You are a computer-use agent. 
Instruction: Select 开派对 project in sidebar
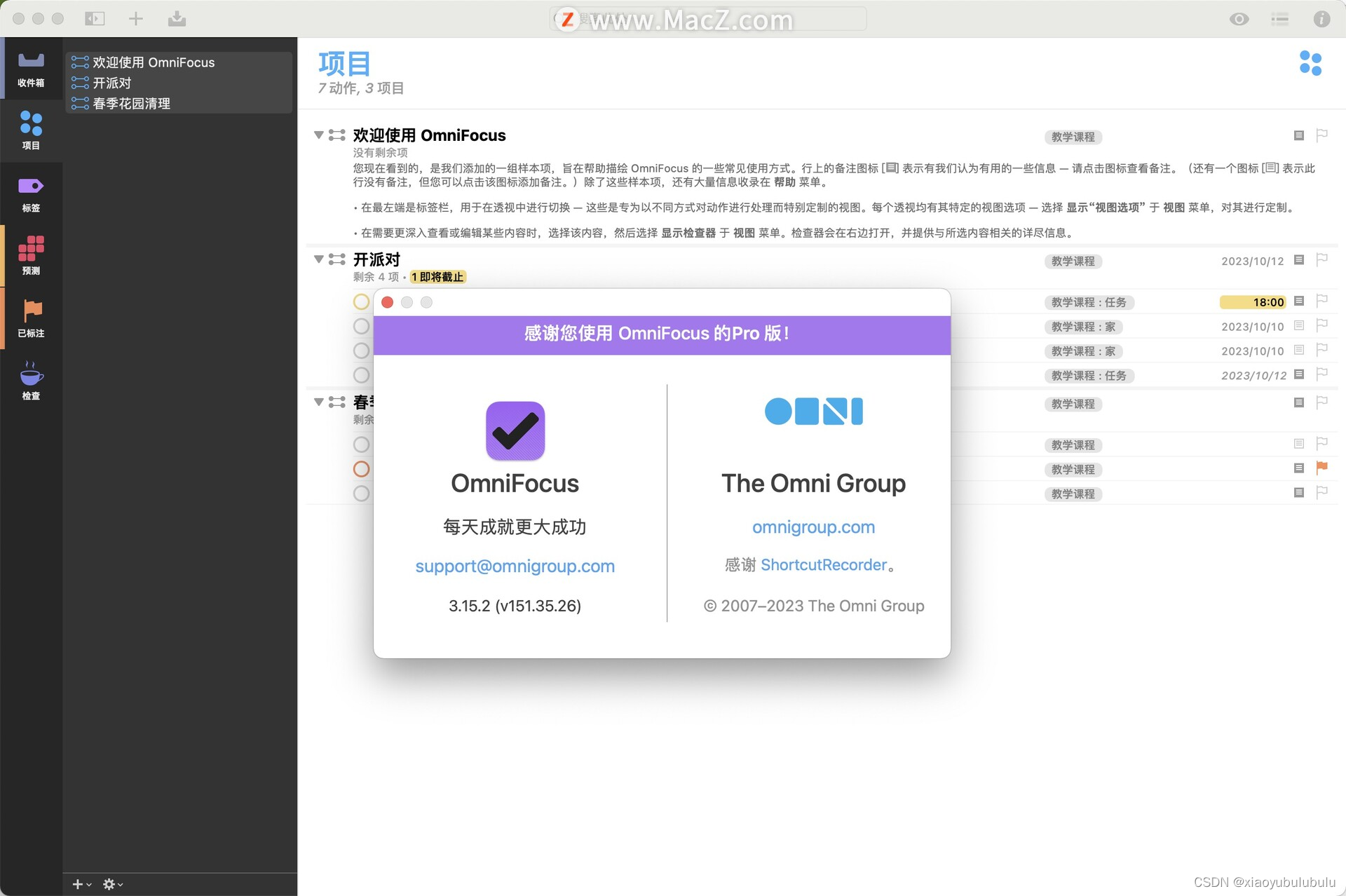point(179,83)
